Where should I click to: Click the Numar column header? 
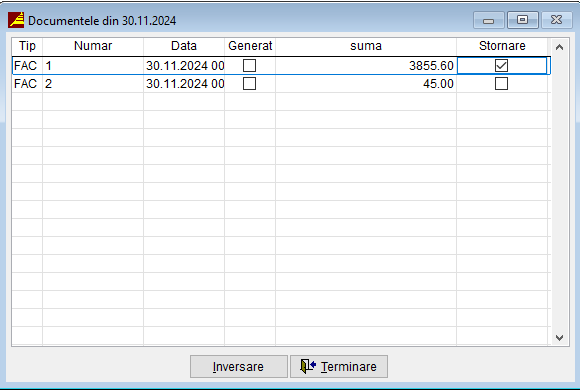[93, 46]
